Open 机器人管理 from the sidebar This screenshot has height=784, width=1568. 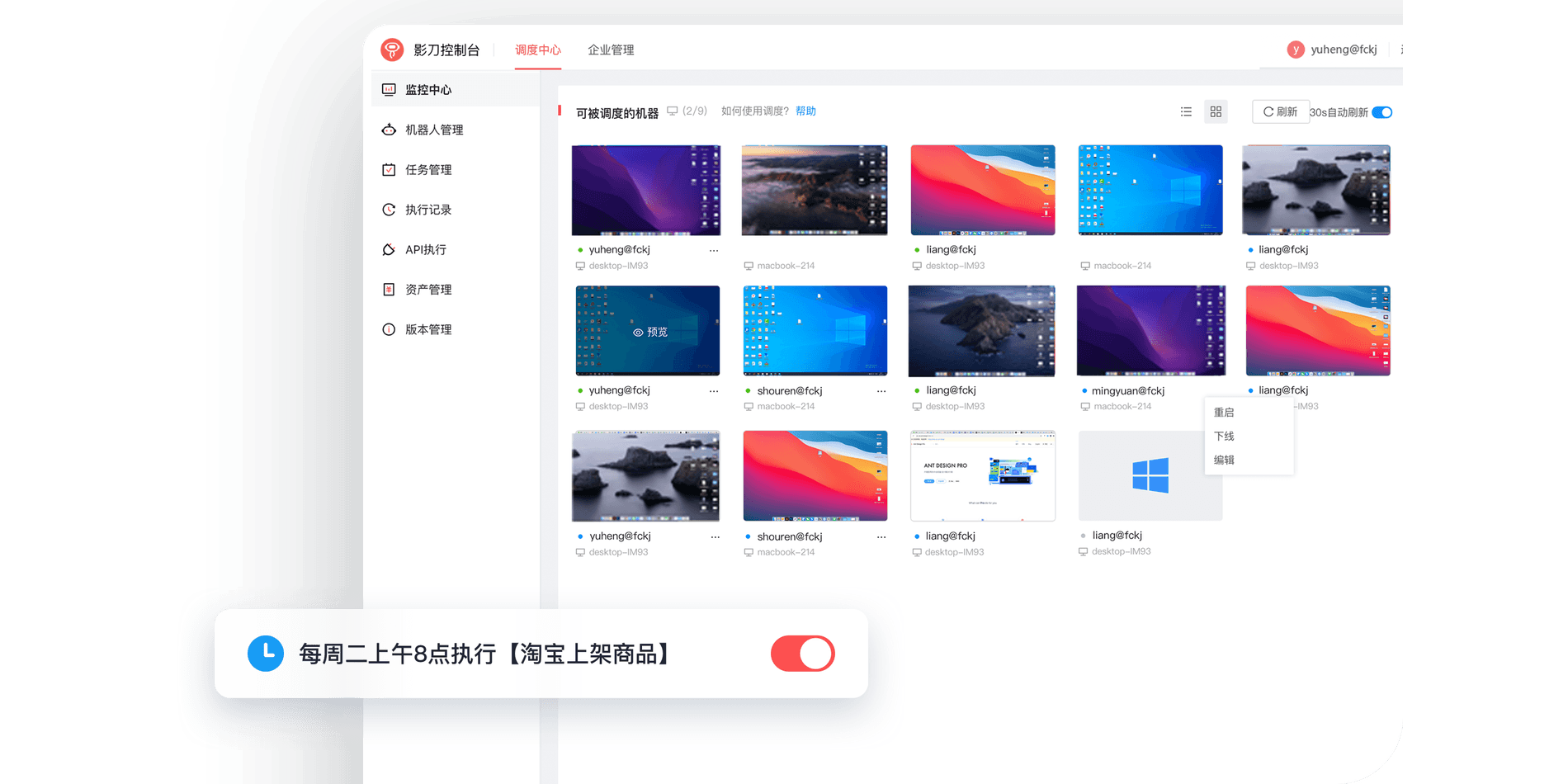433,130
